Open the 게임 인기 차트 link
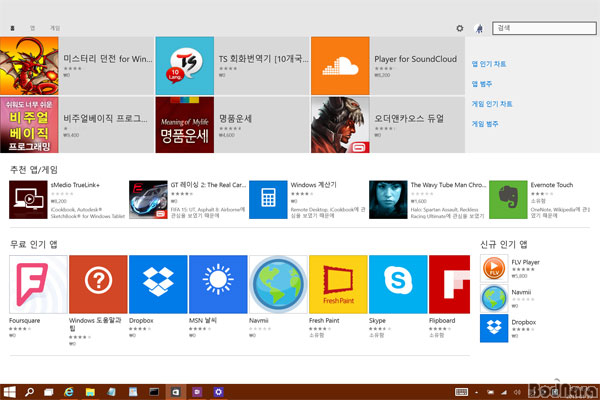 (492, 104)
